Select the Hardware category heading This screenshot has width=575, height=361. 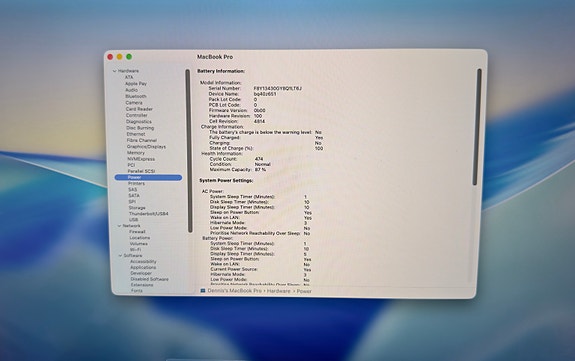coord(128,71)
